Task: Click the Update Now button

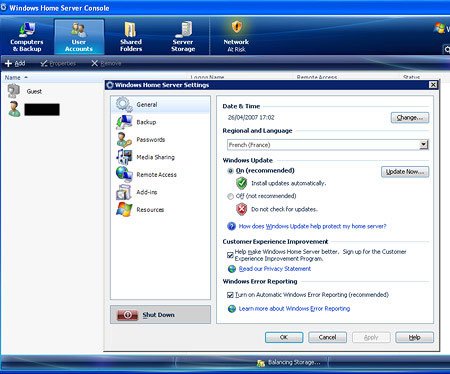Action: [405, 172]
